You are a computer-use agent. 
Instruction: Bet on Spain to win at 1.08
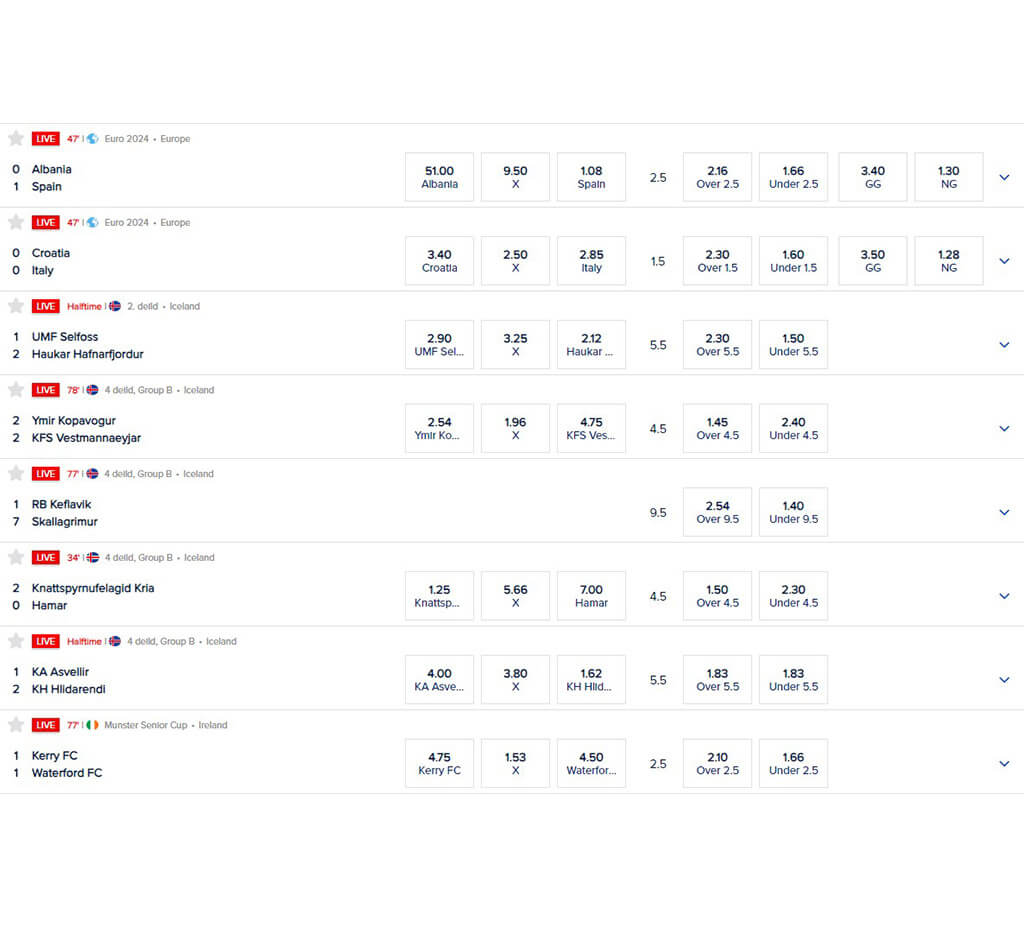click(x=591, y=177)
